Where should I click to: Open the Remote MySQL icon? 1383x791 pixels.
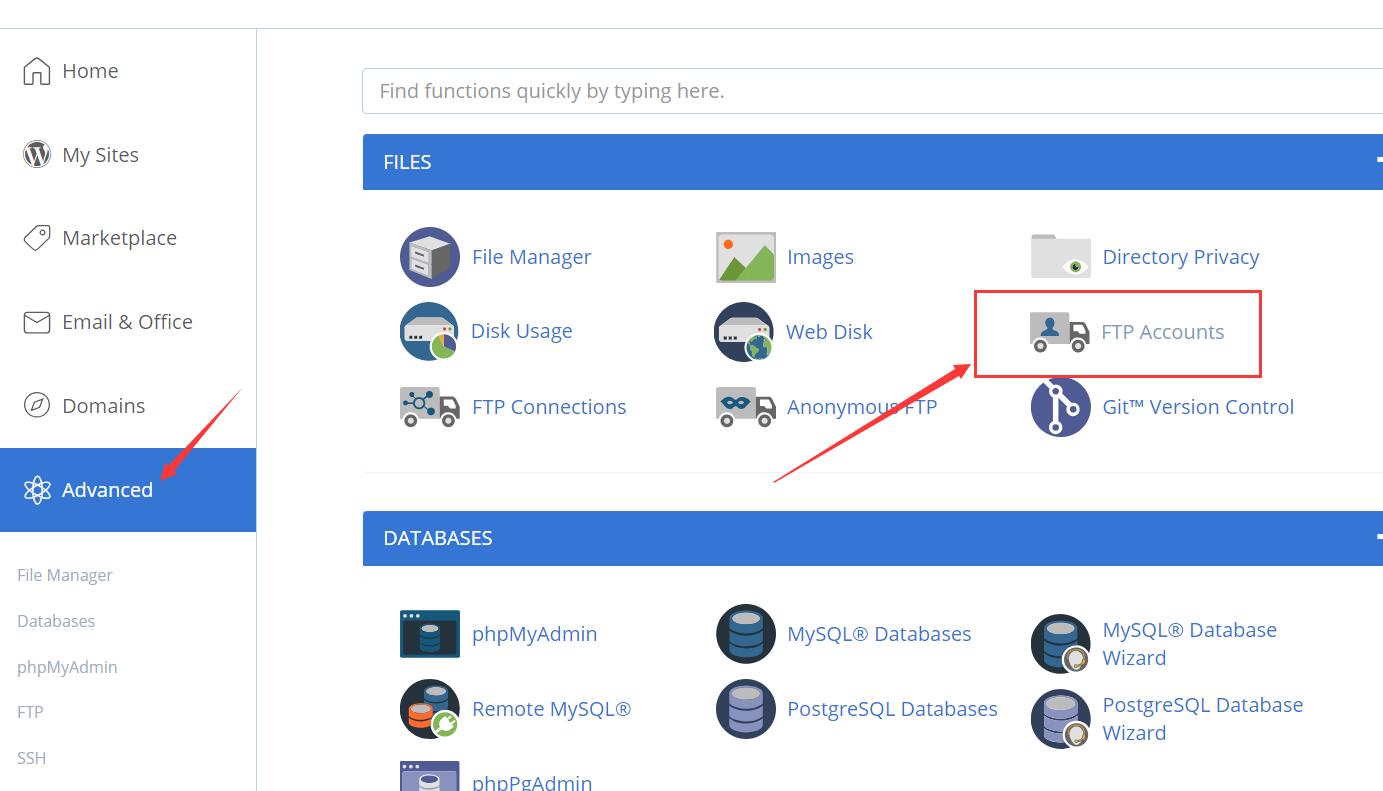click(x=429, y=709)
